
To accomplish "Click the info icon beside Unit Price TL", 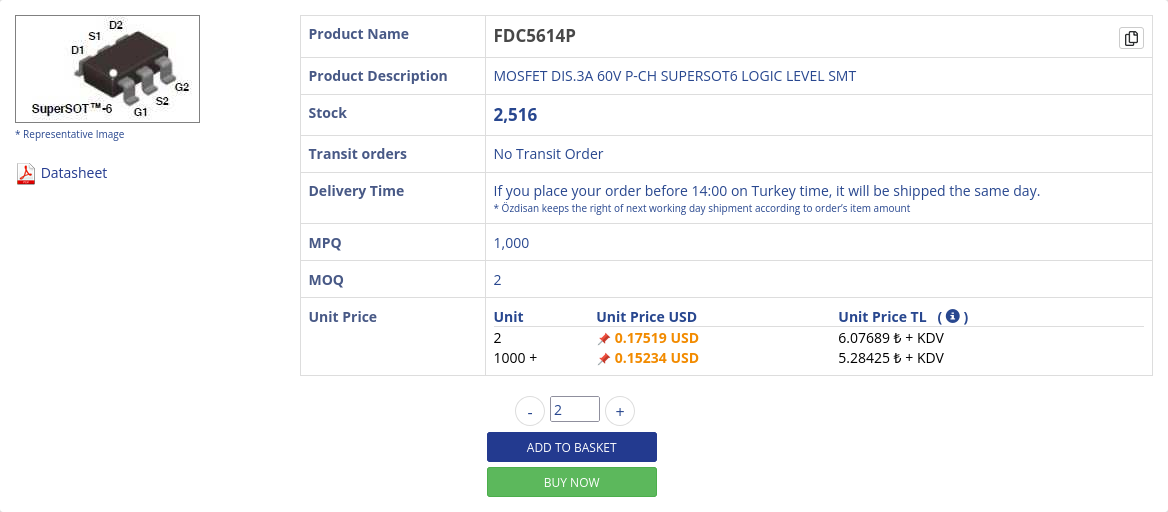I will [x=953, y=316].
